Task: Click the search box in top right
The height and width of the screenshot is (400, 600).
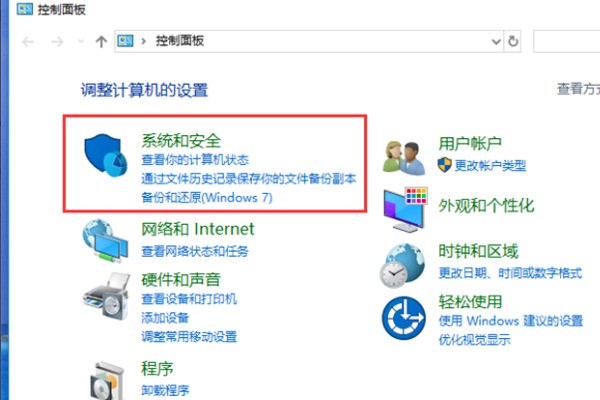Action: tap(566, 41)
